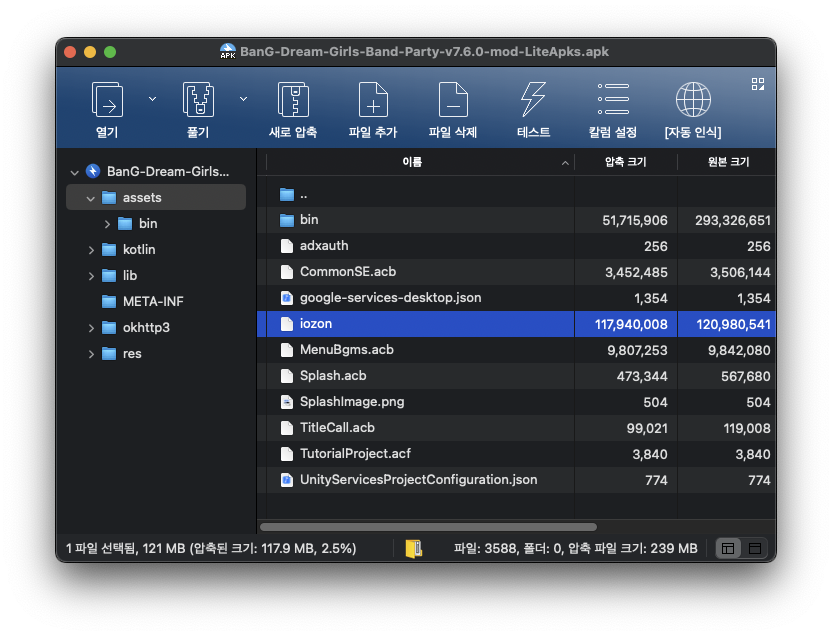
Task: Click the 새로 압축 toolbar icon
Action: pos(293,100)
